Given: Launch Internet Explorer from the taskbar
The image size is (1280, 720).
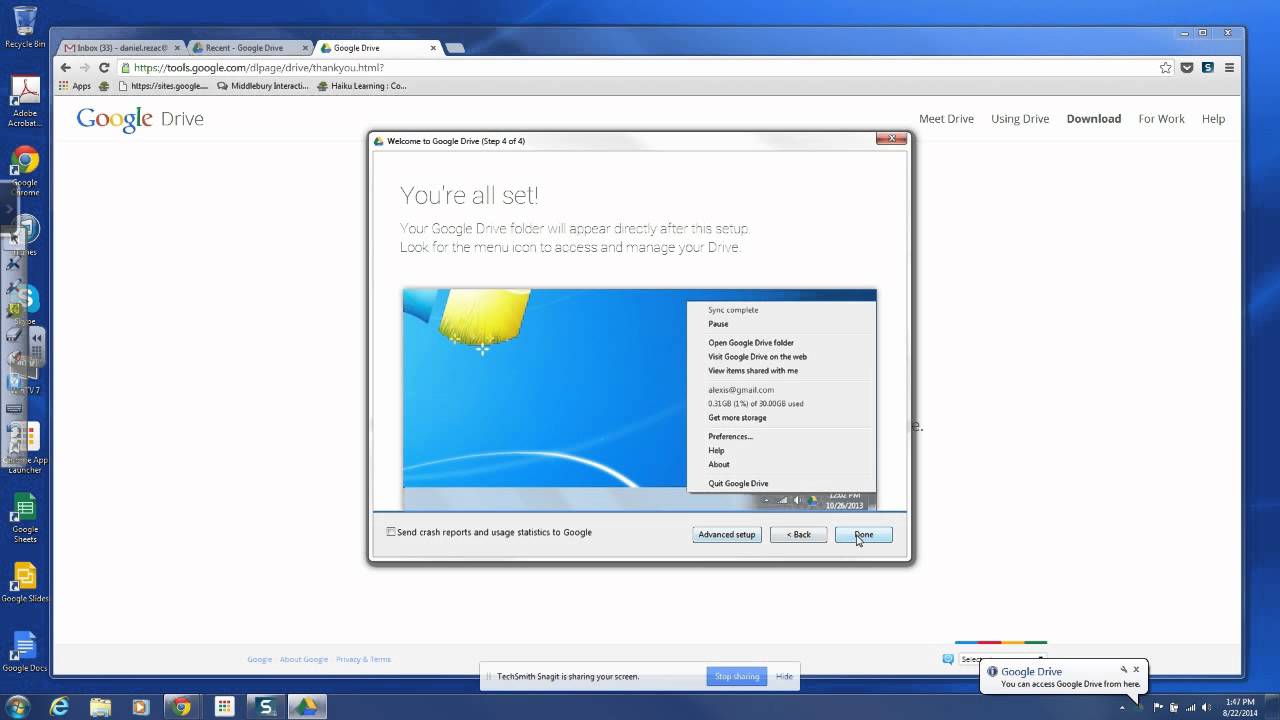Looking at the screenshot, I should pyautogui.click(x=59, y=706).
